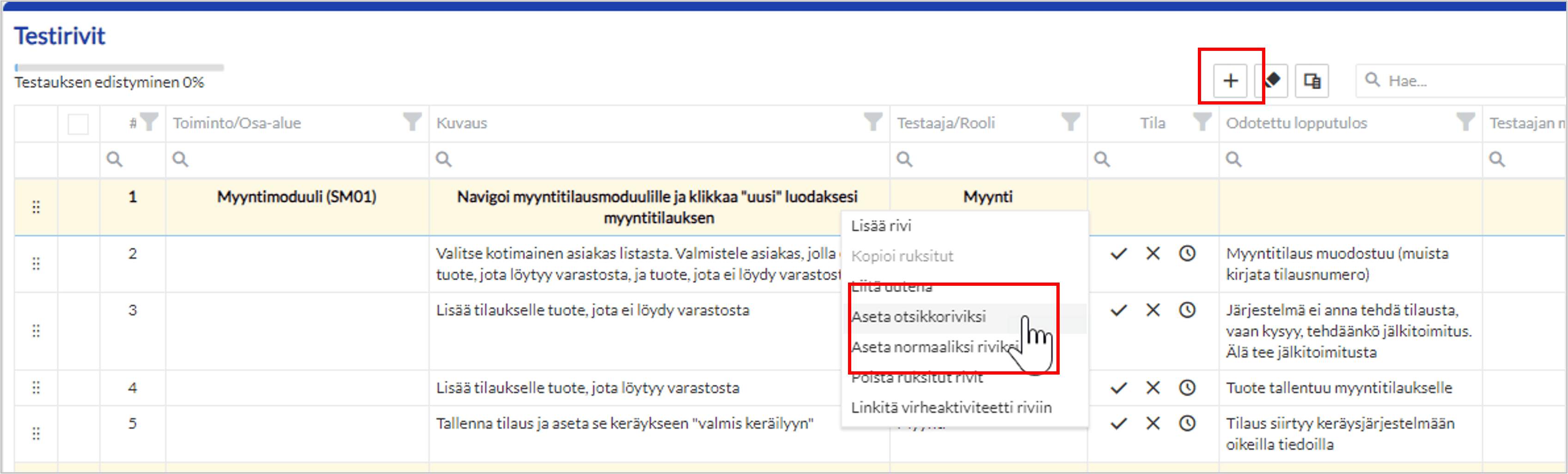The image size is (1568, 474).
Task: Click search box under Tila column
Action: (1153, 160)
